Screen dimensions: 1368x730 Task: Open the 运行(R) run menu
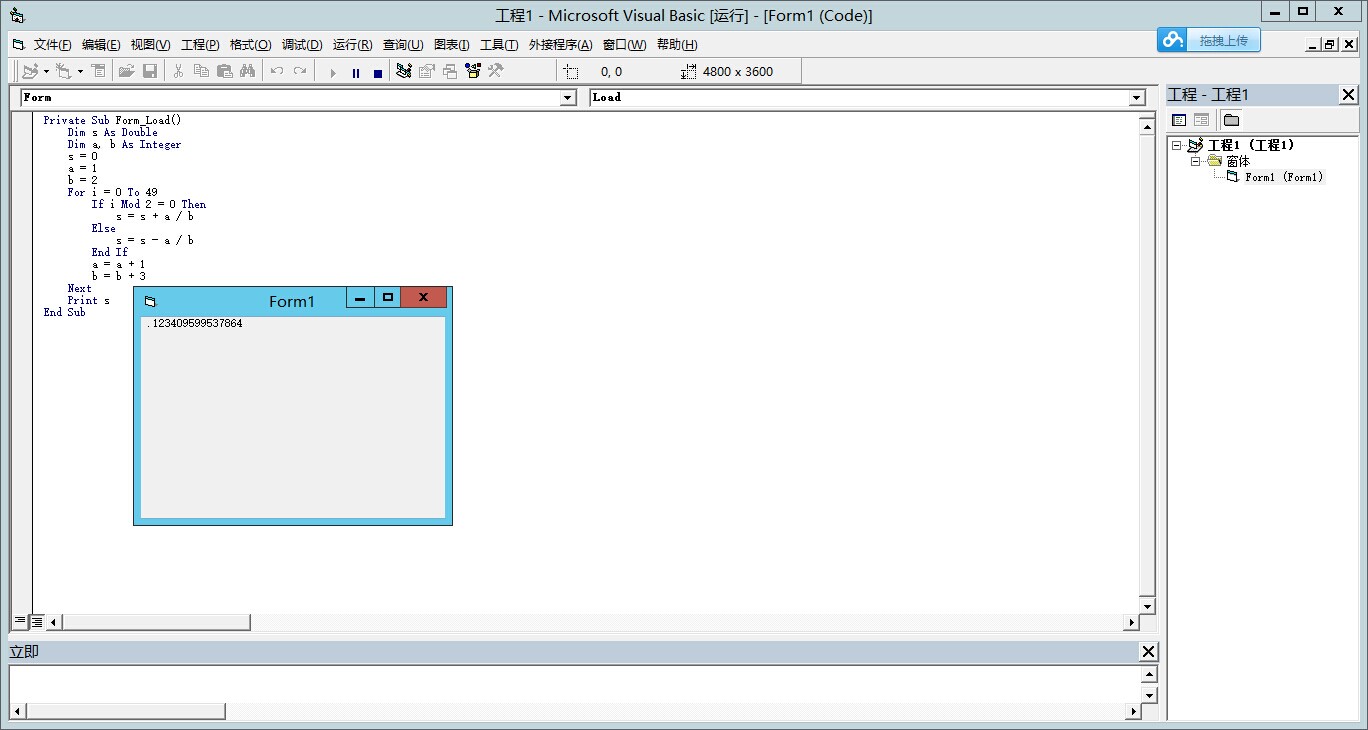(352, 45)
